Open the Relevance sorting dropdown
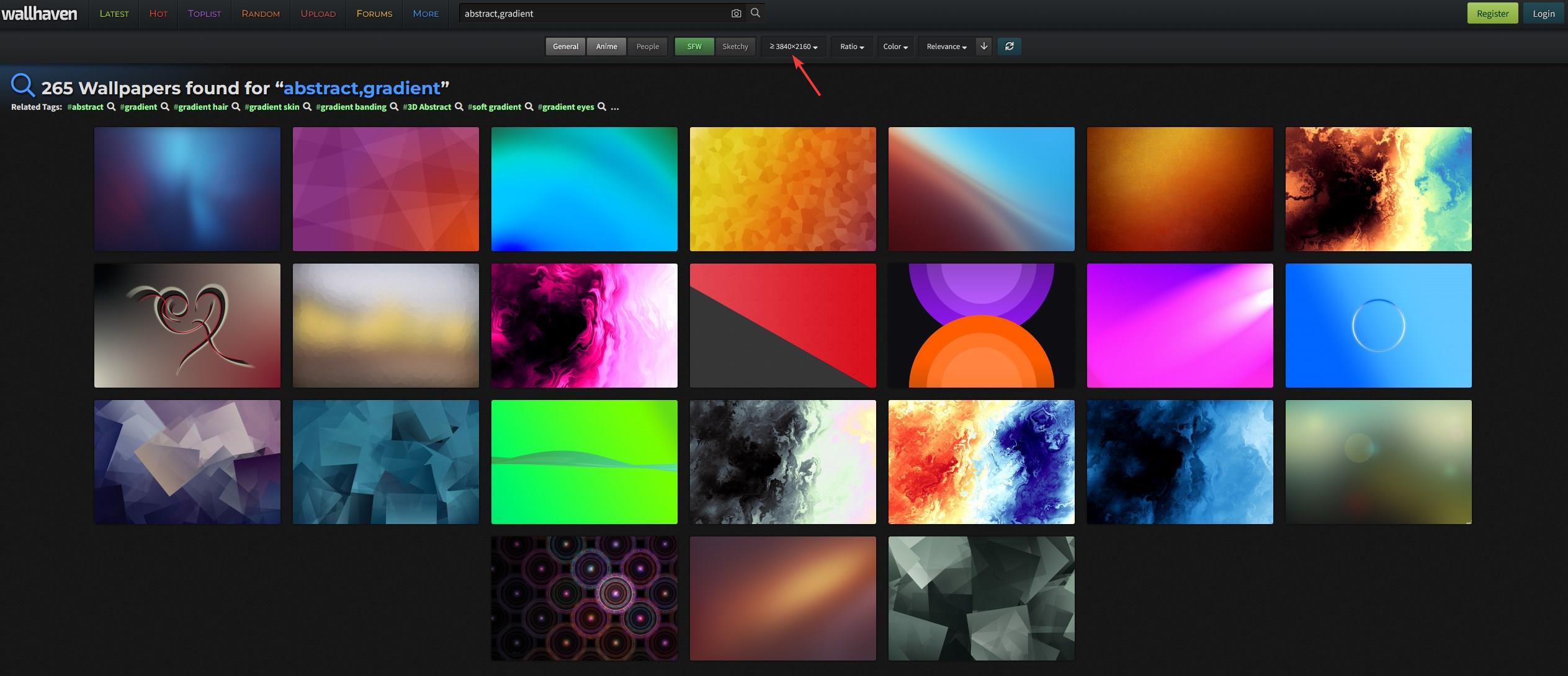Screen dimensions: 1568x676 pos(946,47)
